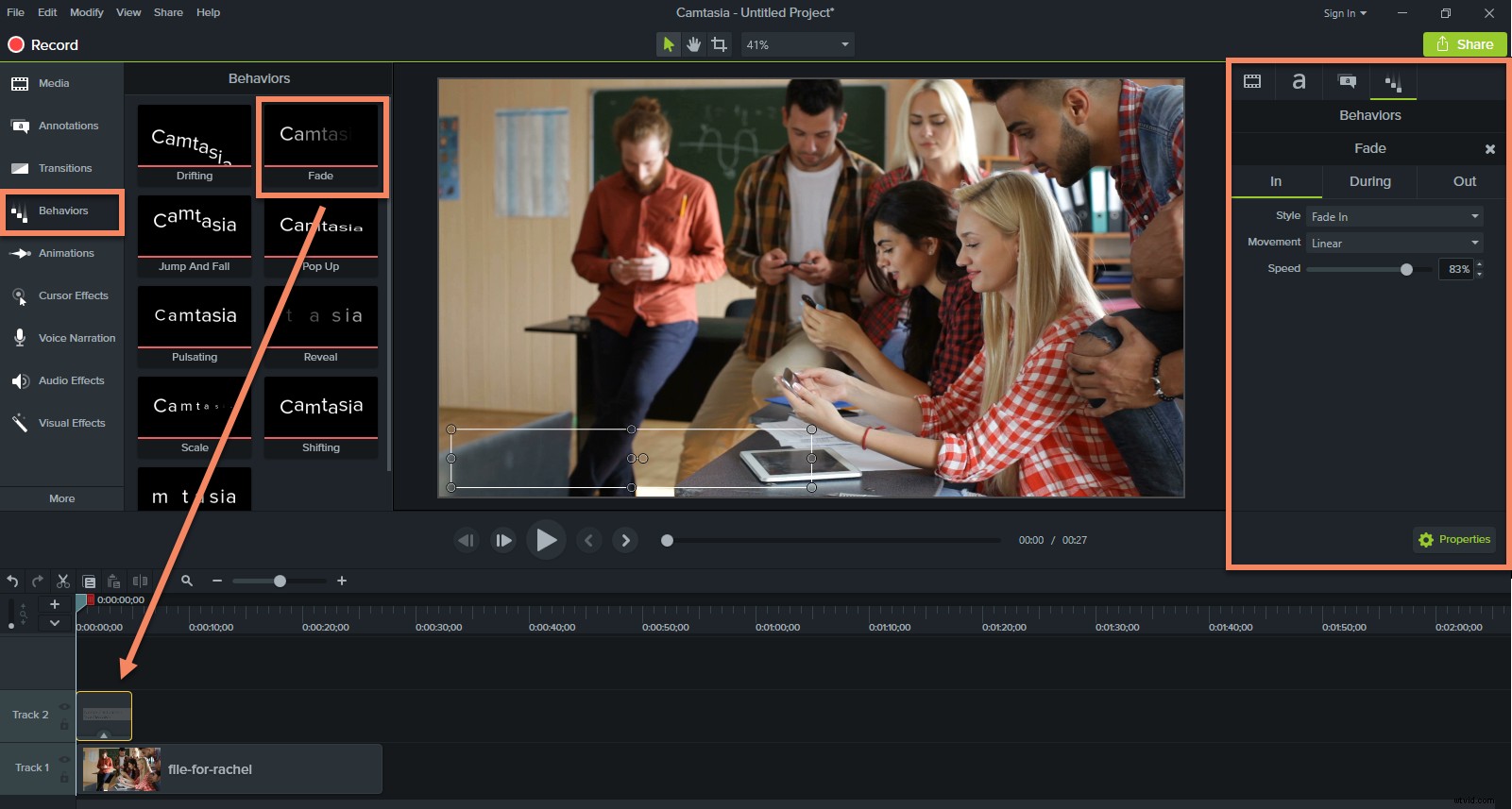1512x809 pixels.
Task: Paste media on timeline
Action: pos(114,581)
